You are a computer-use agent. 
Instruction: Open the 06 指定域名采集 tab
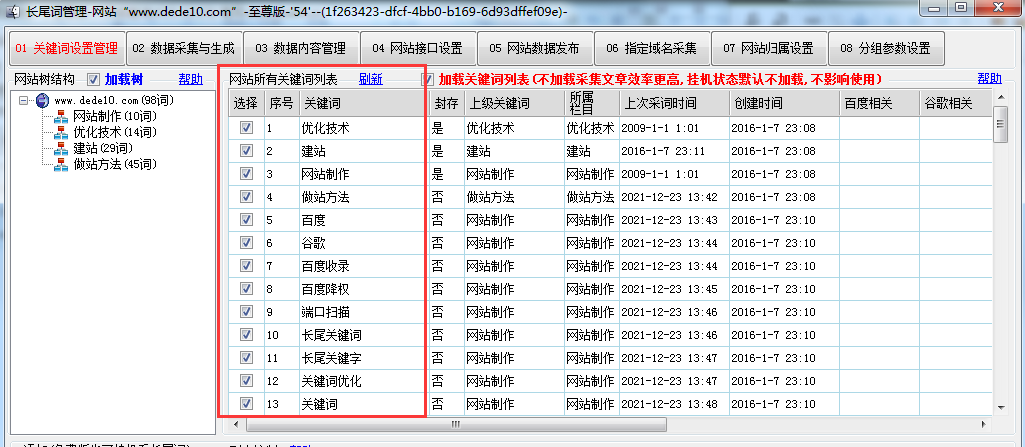click(x=652, y=48)
